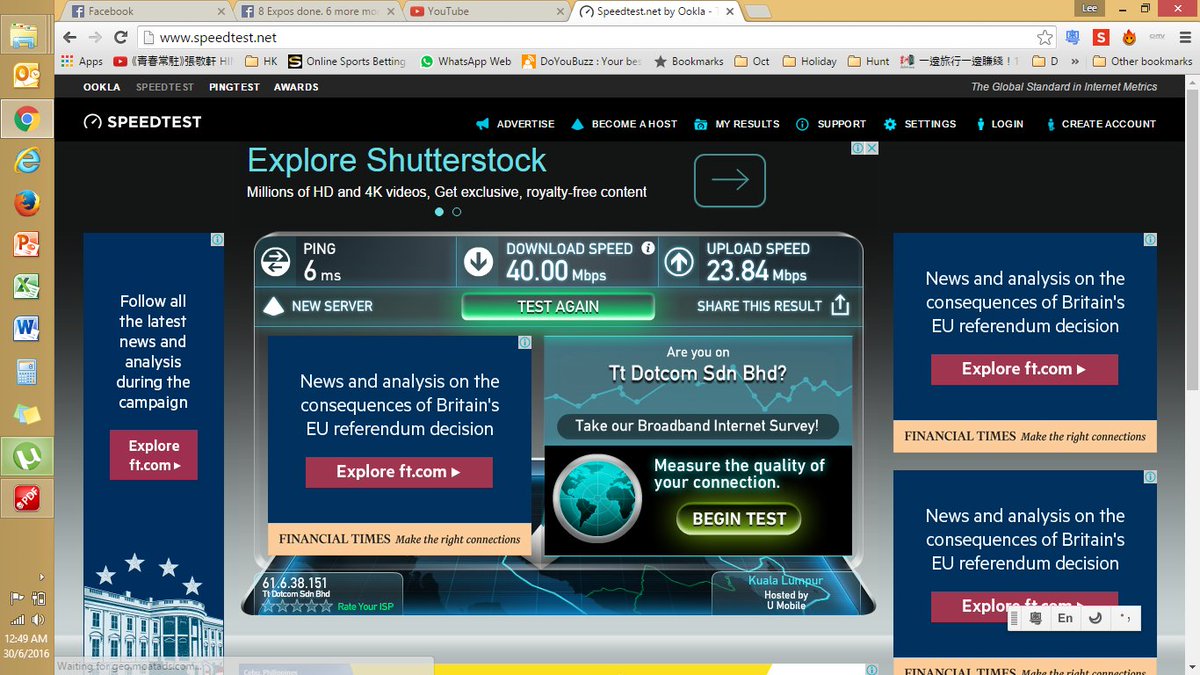Open the Holiday bookmarks folder
Viewport: 1200px width, 675px height.
tap(811, 61)
